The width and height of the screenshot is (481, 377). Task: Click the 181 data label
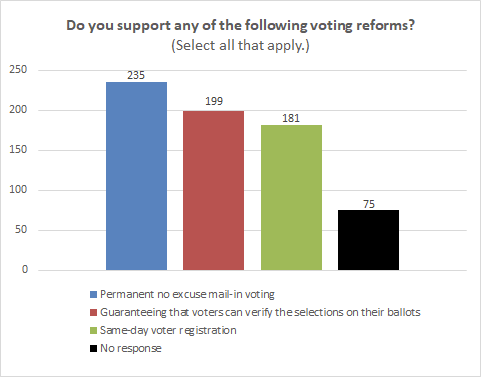[291, 118]
